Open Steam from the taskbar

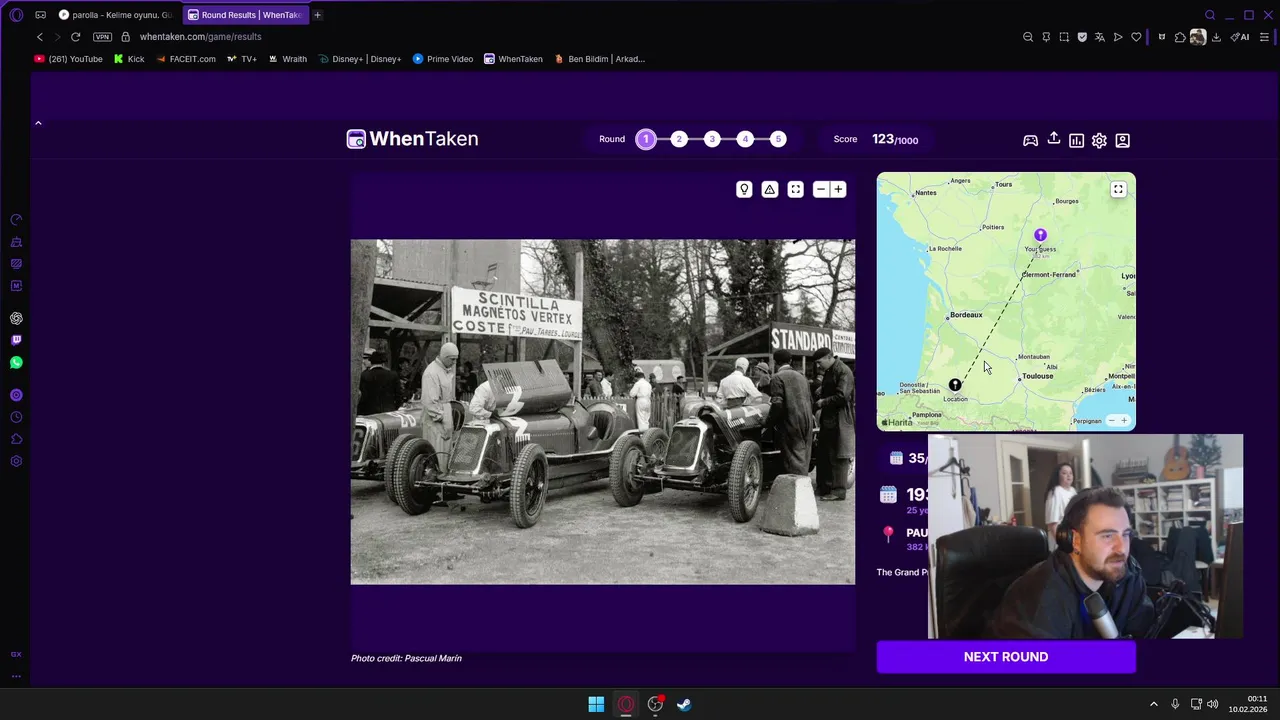pos(684,704)
